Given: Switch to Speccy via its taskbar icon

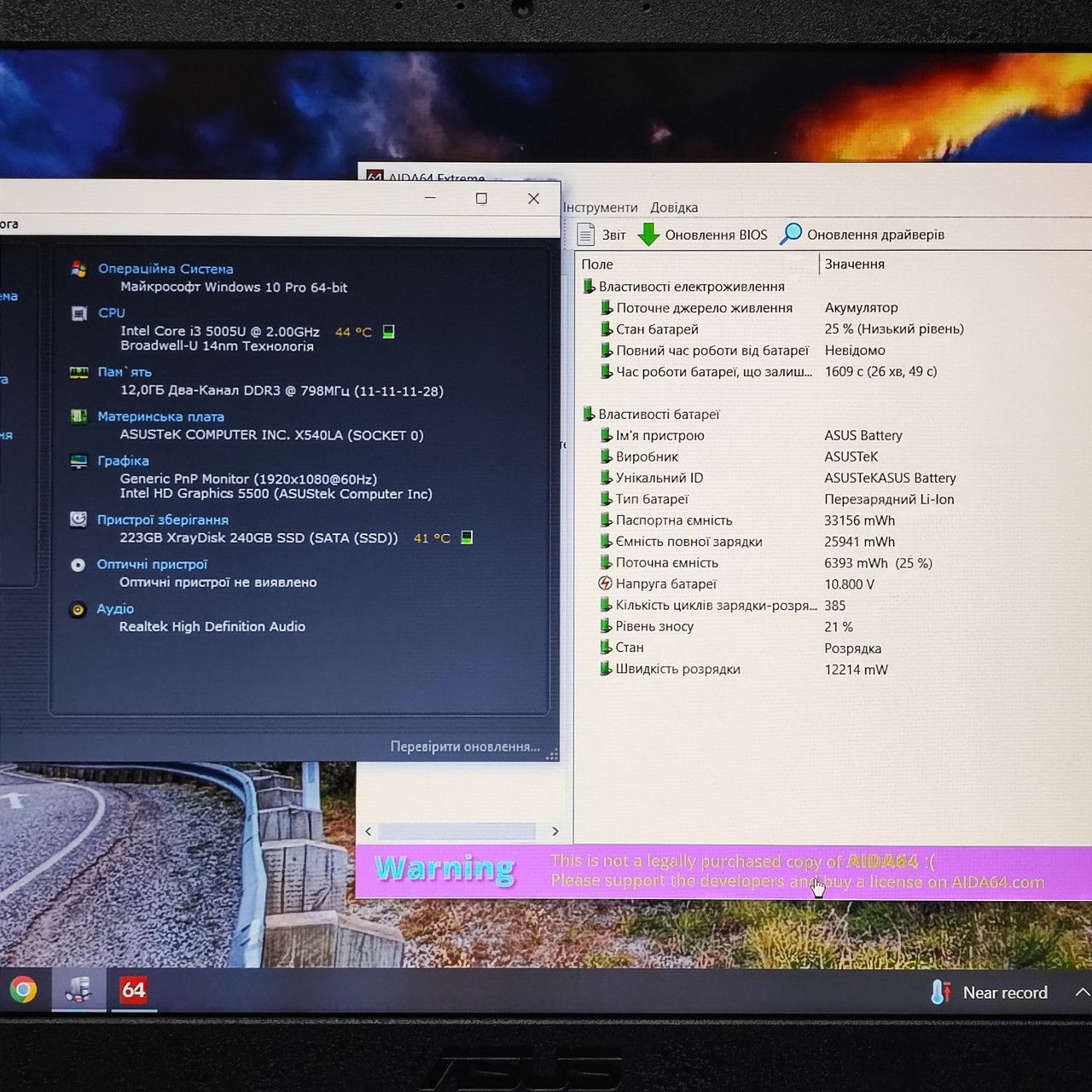Looking at the screenshot, I should point(78,990).
